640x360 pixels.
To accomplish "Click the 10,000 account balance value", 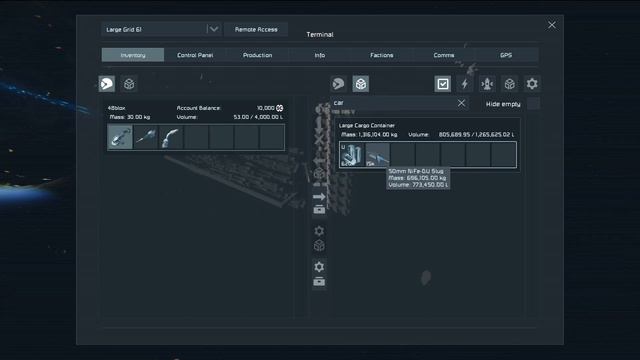I will tap(265, 108).
